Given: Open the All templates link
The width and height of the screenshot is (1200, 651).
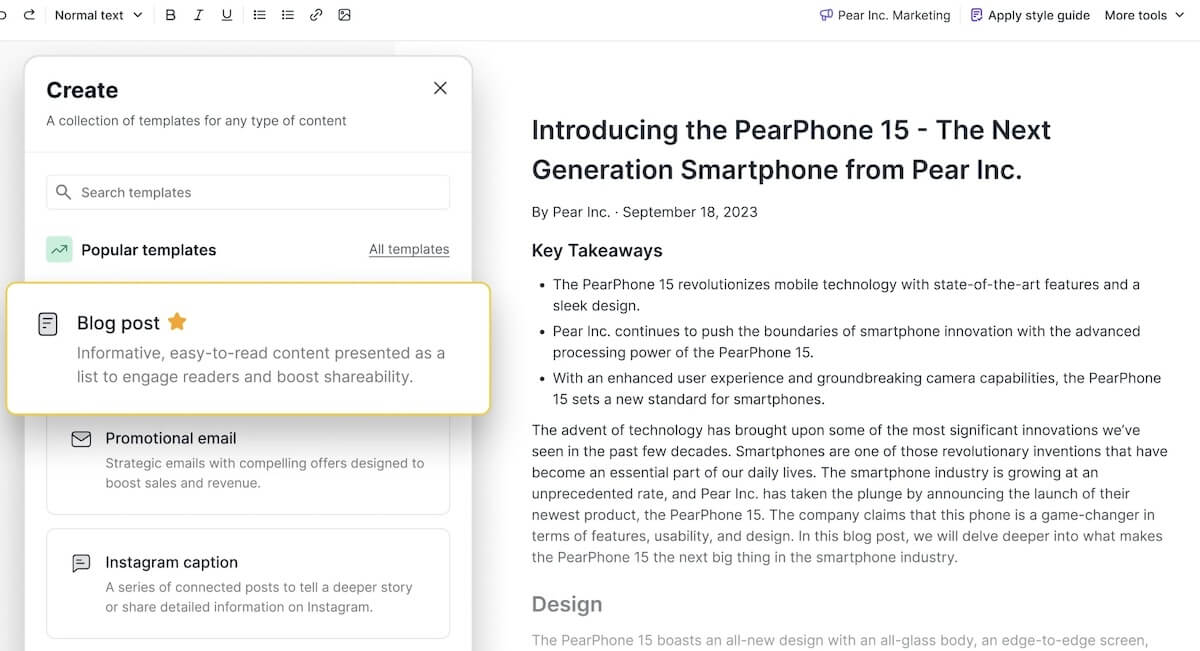Looking at the screenshot, I should (409, 249).
